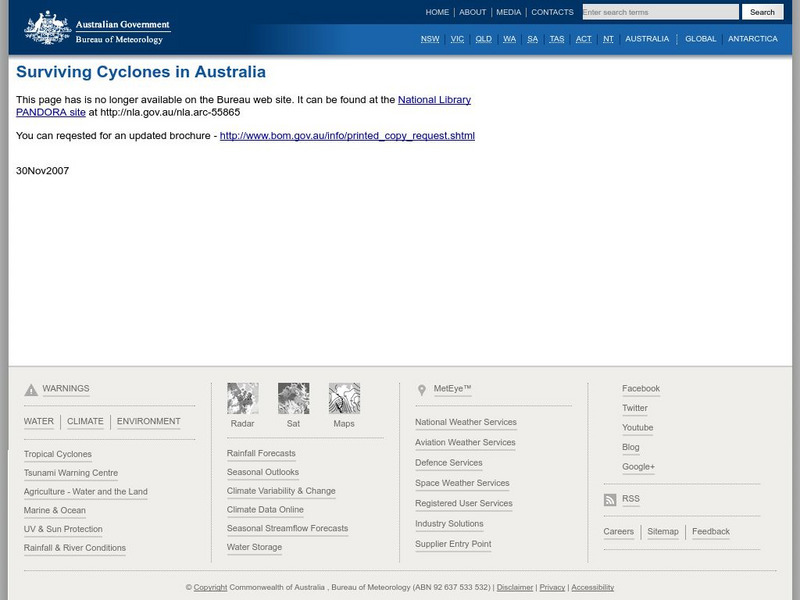Image resolution: width=800 pixels, height=600 pixels.
Task: Open Climate Data Online link
Action: pos(265,510)
